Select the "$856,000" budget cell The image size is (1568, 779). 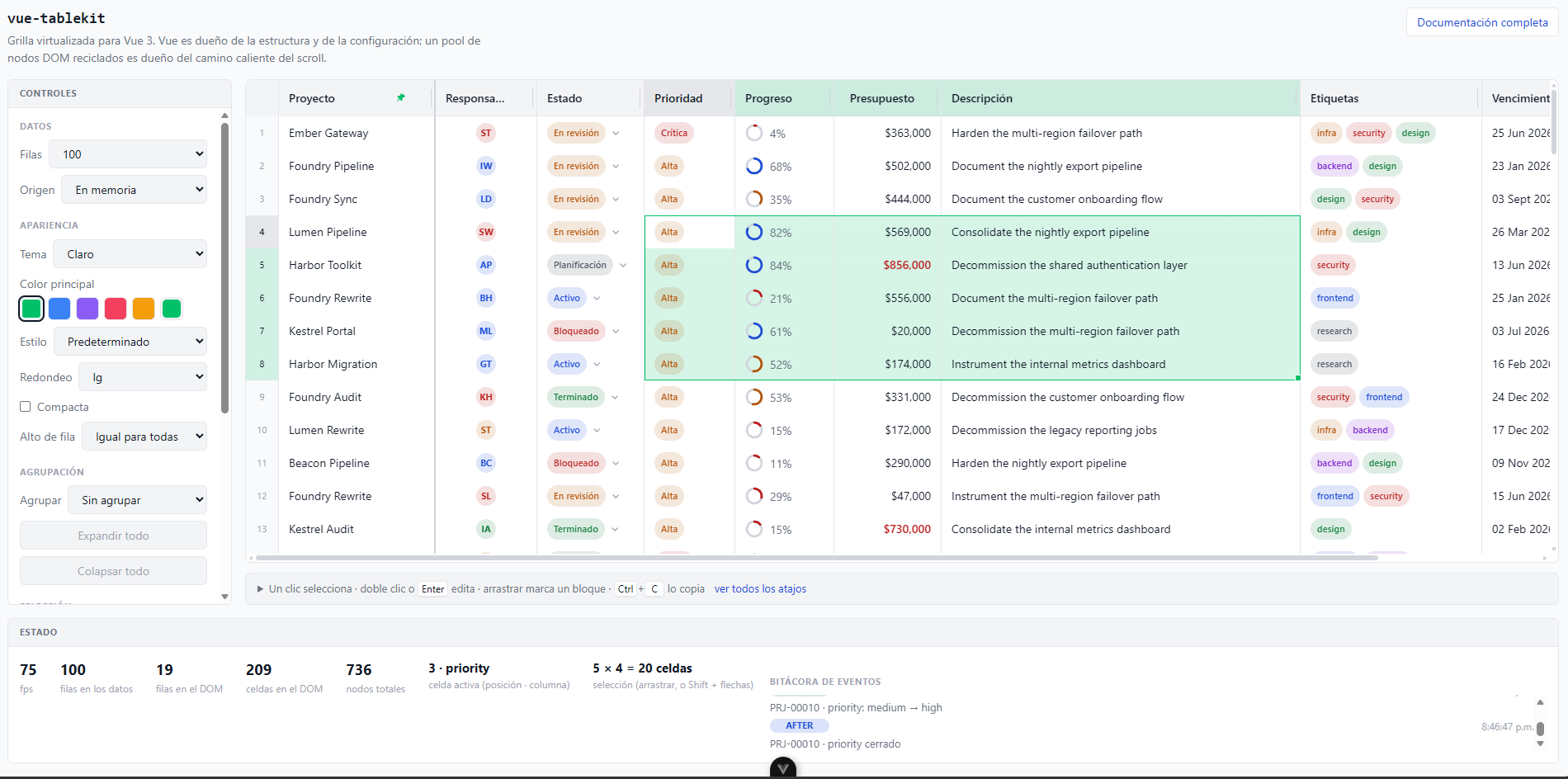[887, 265]
